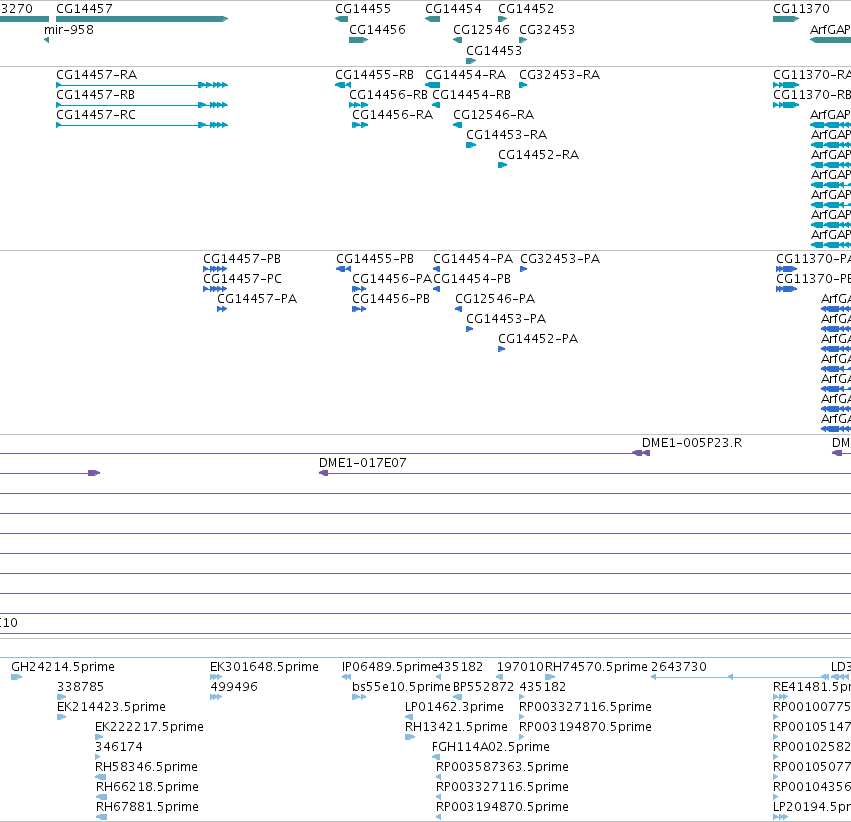
Task: Open EST RH13421.5prime
Action: 456,727
